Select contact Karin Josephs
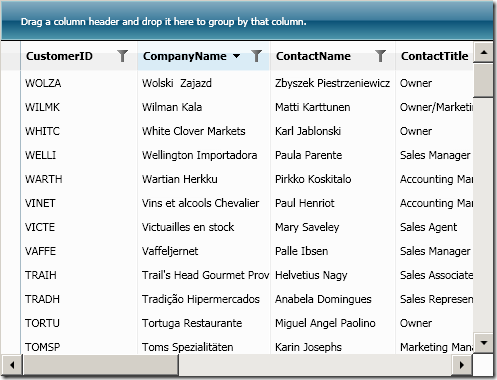Viewport: 497px width, 380px height. tap(333, 345)
